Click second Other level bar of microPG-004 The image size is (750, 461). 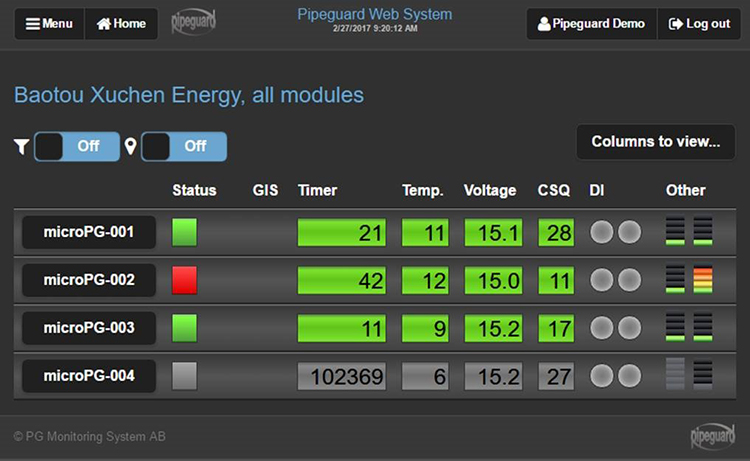click(x=703, y=374)
